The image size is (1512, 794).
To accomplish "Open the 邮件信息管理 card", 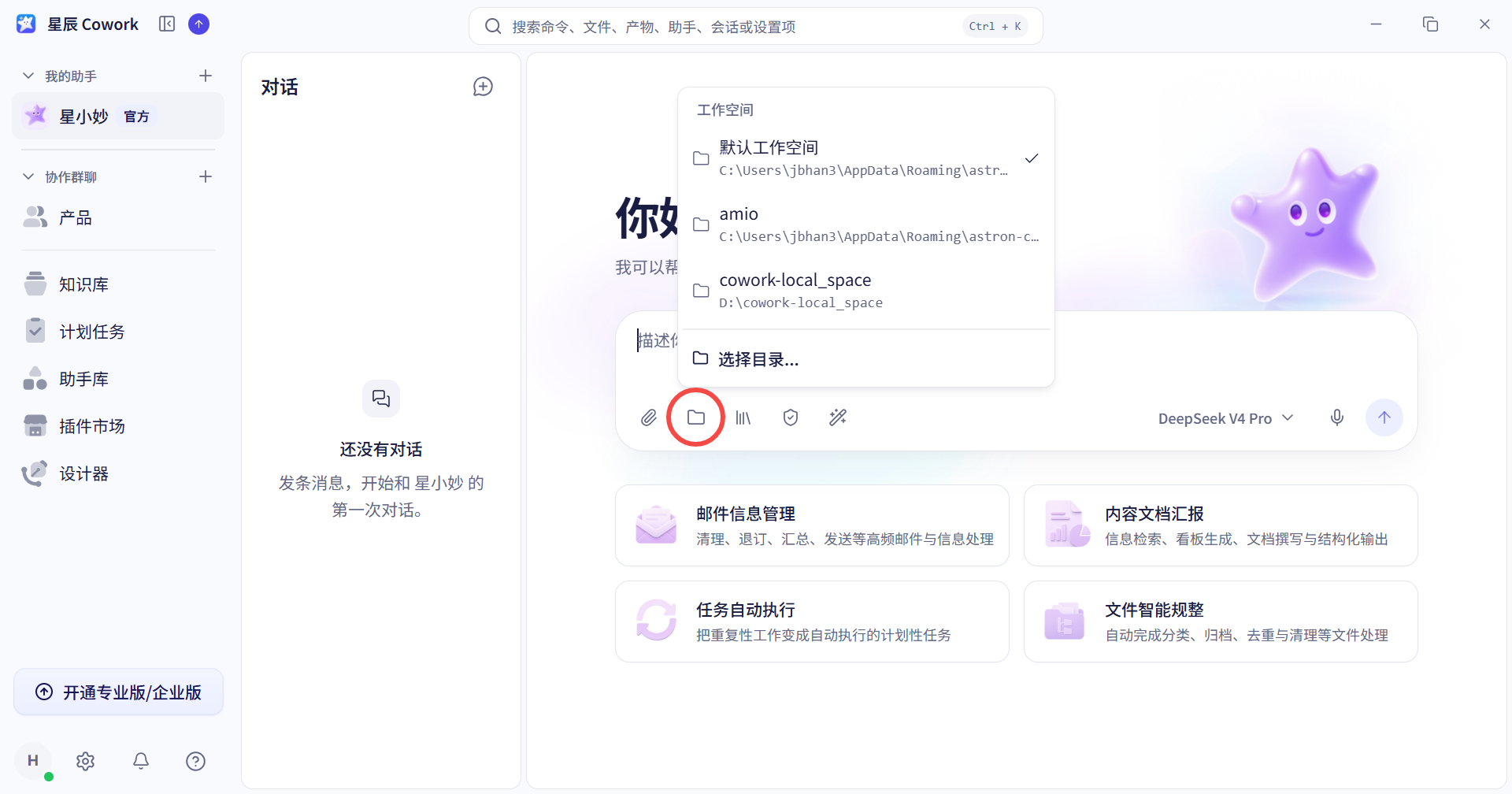I will point(812,525).
